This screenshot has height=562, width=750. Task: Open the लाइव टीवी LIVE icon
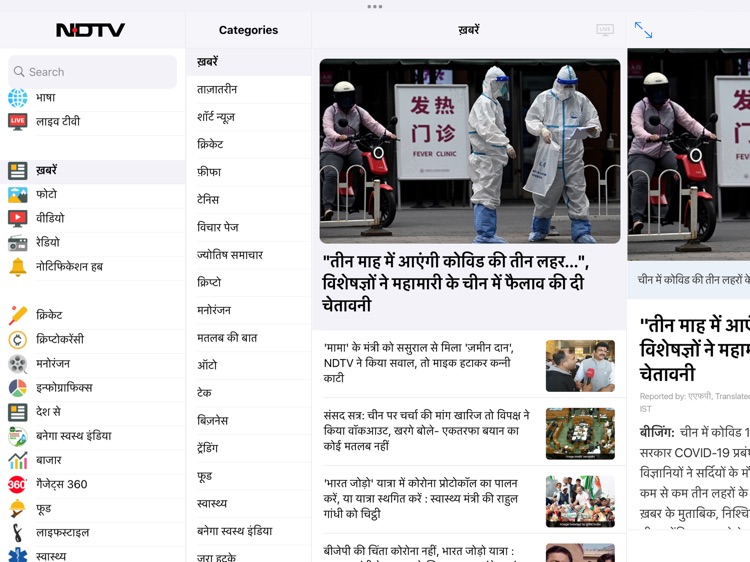18,121
